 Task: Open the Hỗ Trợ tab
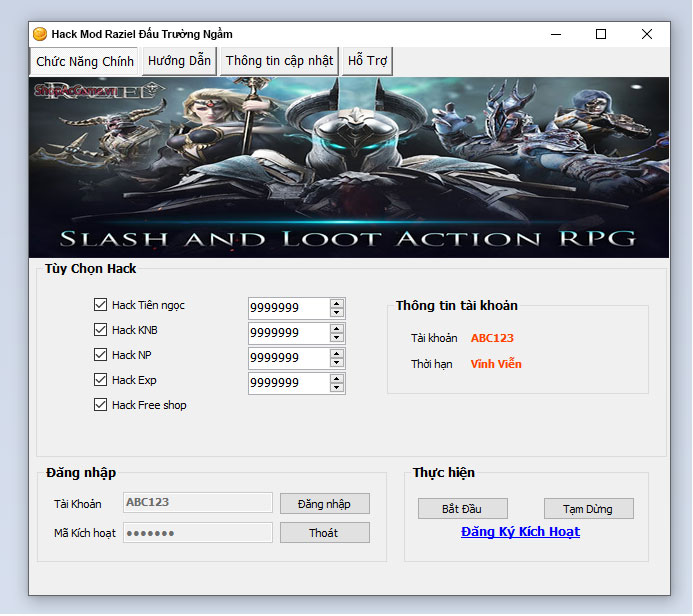click(367, 61)
